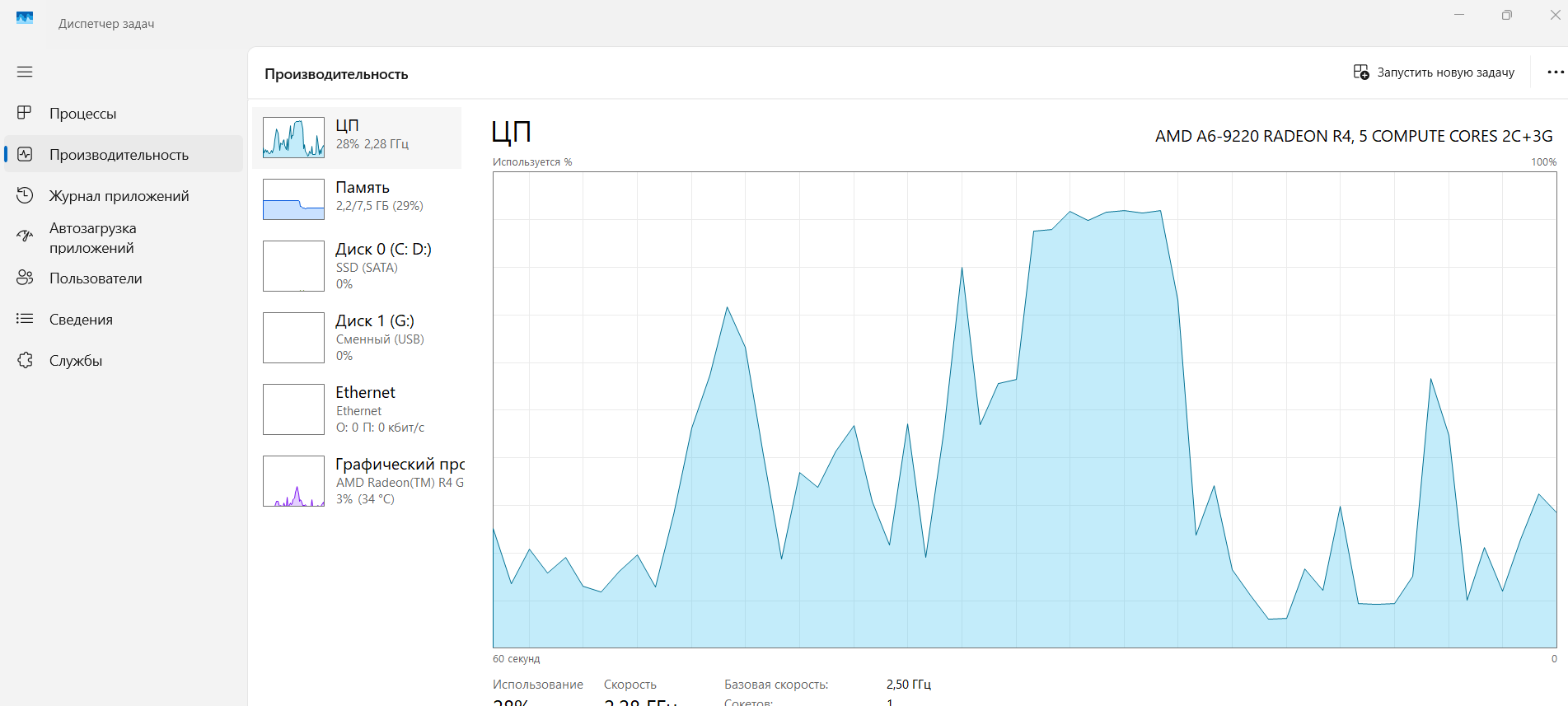Click the 60 секунд axis label
1568x706 pixels.
pos(516,659)
